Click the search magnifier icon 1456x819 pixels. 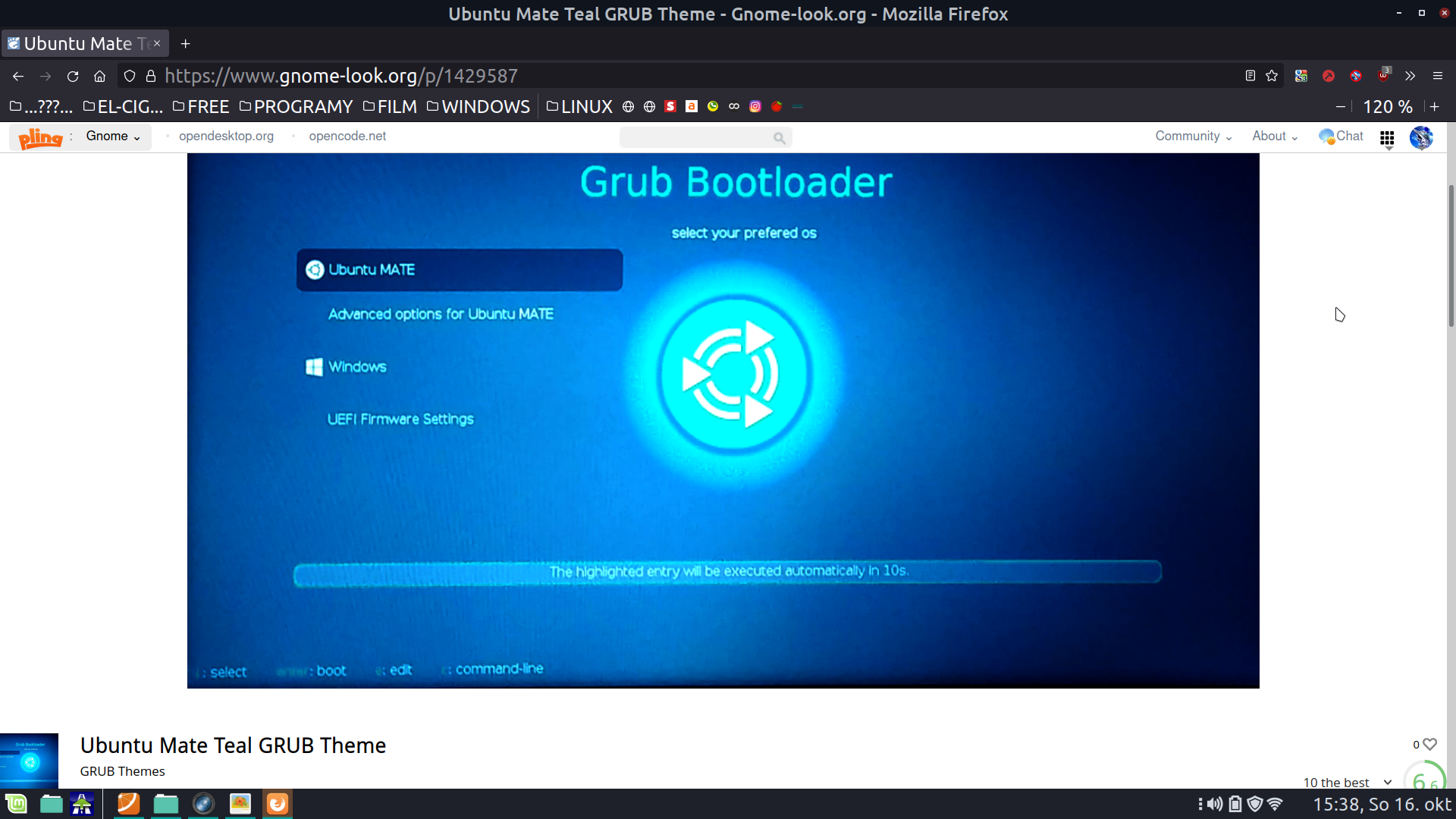coord(779,137)
